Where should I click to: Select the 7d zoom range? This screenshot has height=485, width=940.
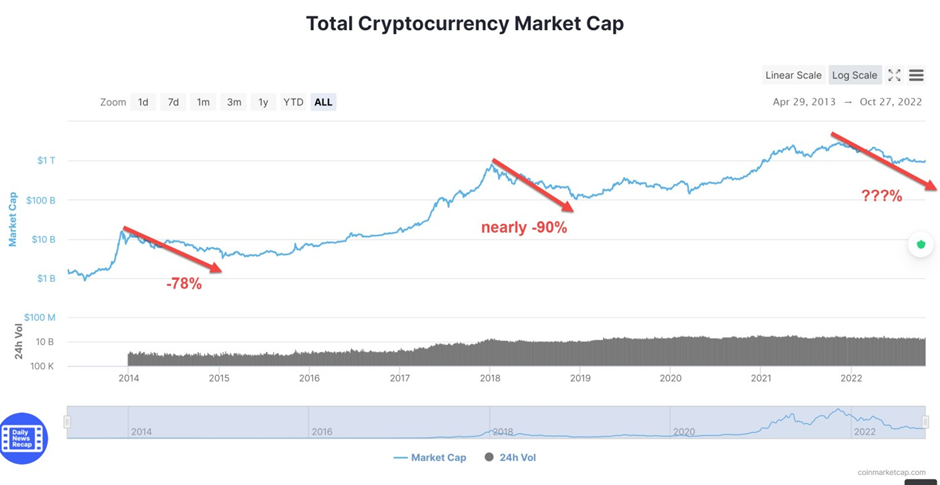(173, 102)
